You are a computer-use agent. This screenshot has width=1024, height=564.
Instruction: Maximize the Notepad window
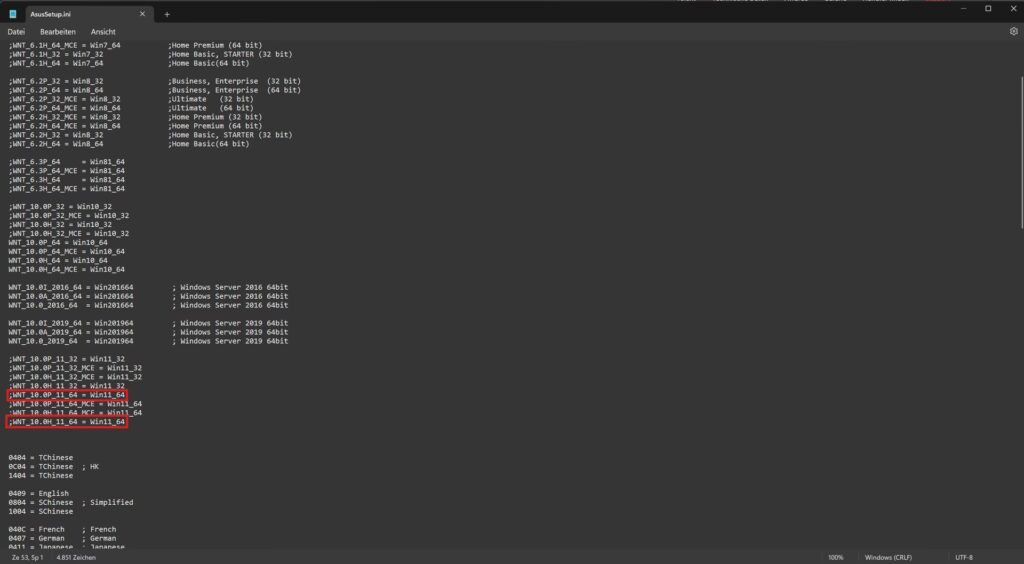click(988, 8)
